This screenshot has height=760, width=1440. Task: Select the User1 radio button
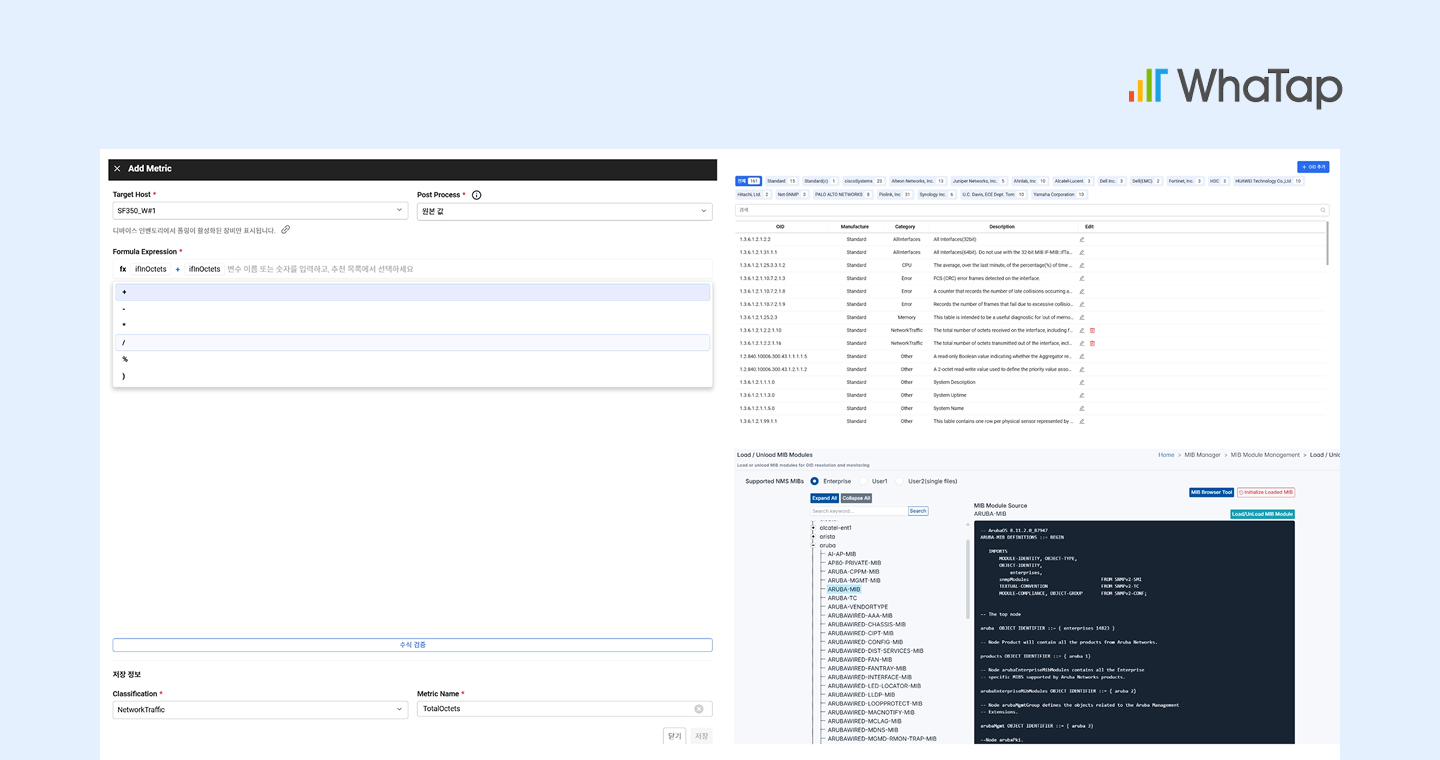[x=864, y=481]
